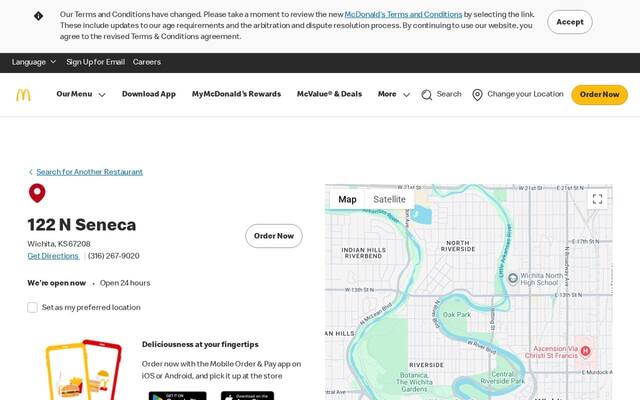
Task: Click the We're open now text
Action: click(x=57, y=283)
